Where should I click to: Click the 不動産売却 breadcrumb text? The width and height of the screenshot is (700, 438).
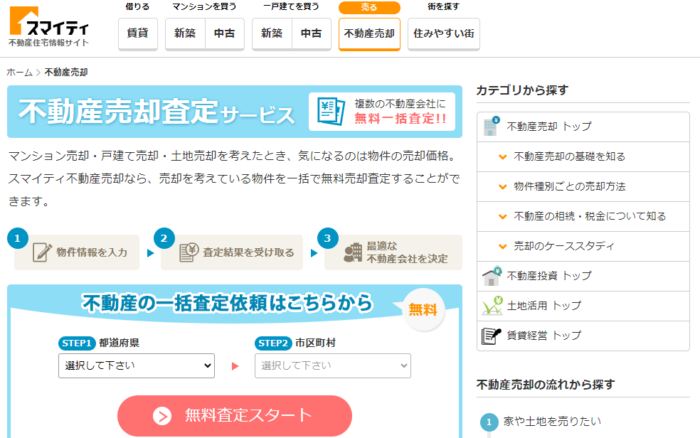pos(66,72)
